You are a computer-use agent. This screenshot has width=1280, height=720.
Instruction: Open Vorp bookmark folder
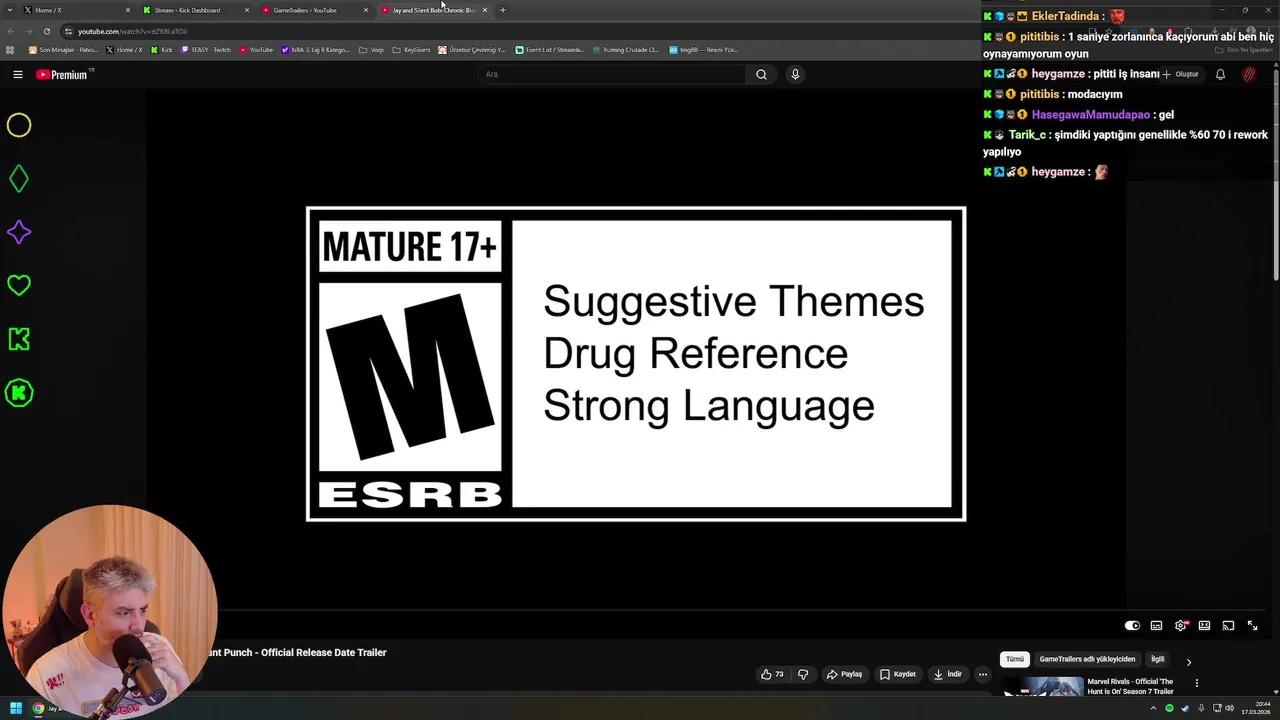click(371, 50)
